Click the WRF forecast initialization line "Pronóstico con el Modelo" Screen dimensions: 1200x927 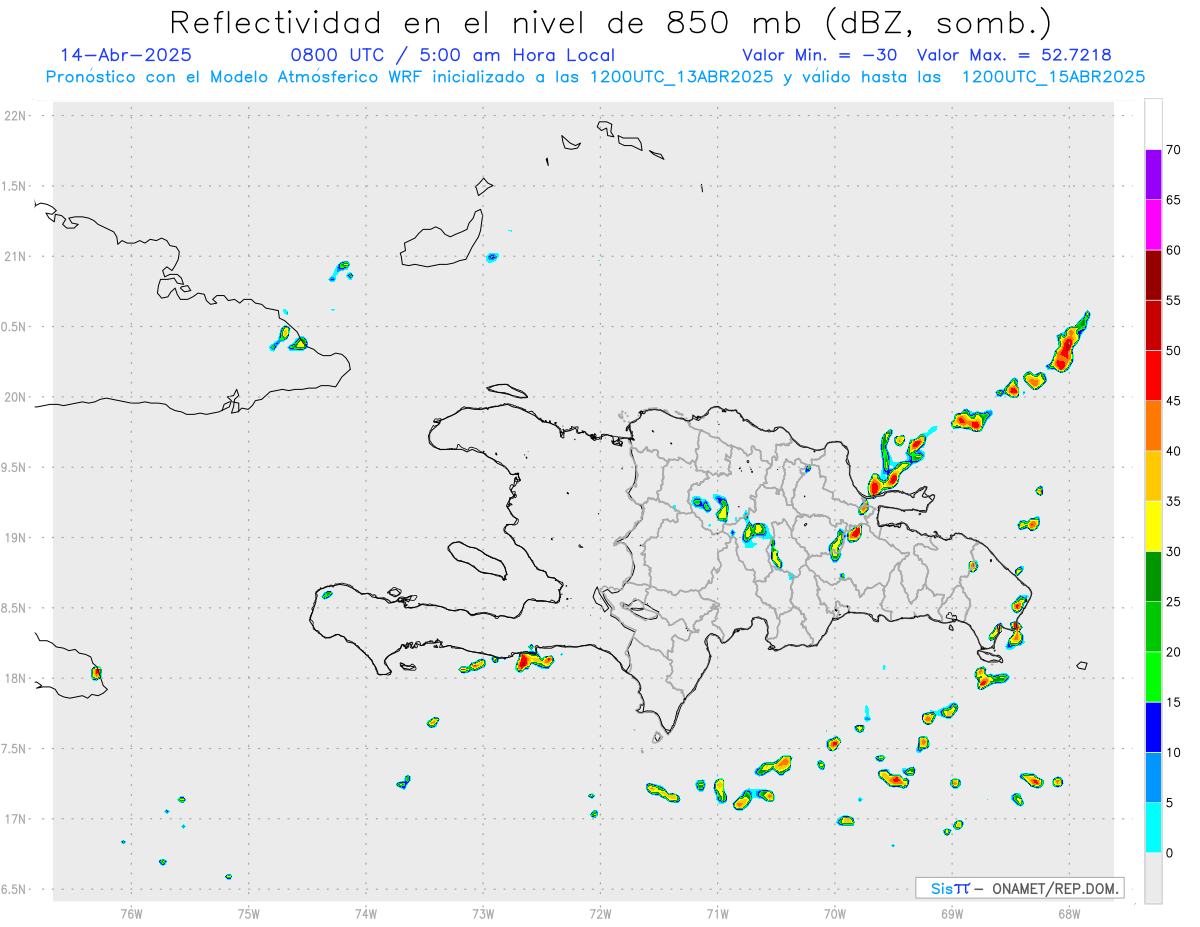point(595,77)
